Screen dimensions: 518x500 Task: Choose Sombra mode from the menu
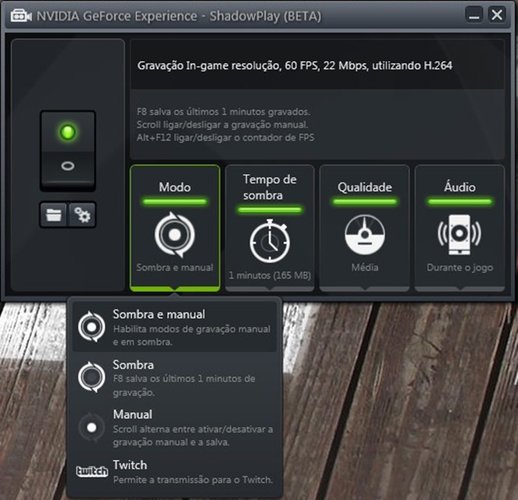[175, 378]
